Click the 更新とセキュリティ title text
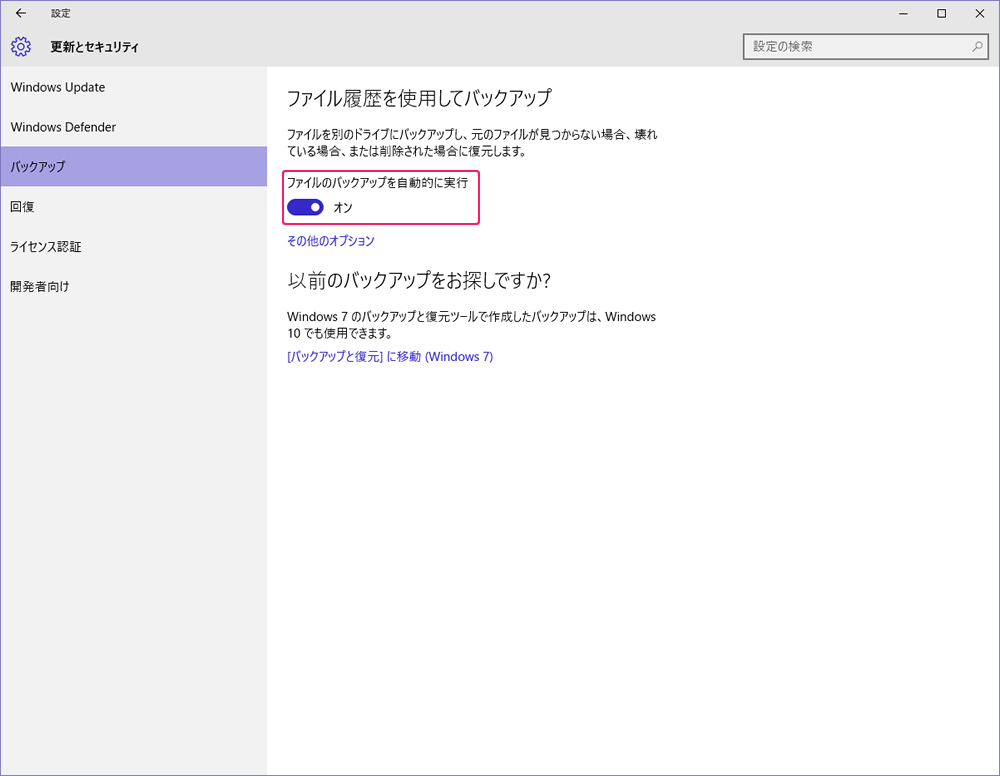1000x776 pixels. point(94,47)
